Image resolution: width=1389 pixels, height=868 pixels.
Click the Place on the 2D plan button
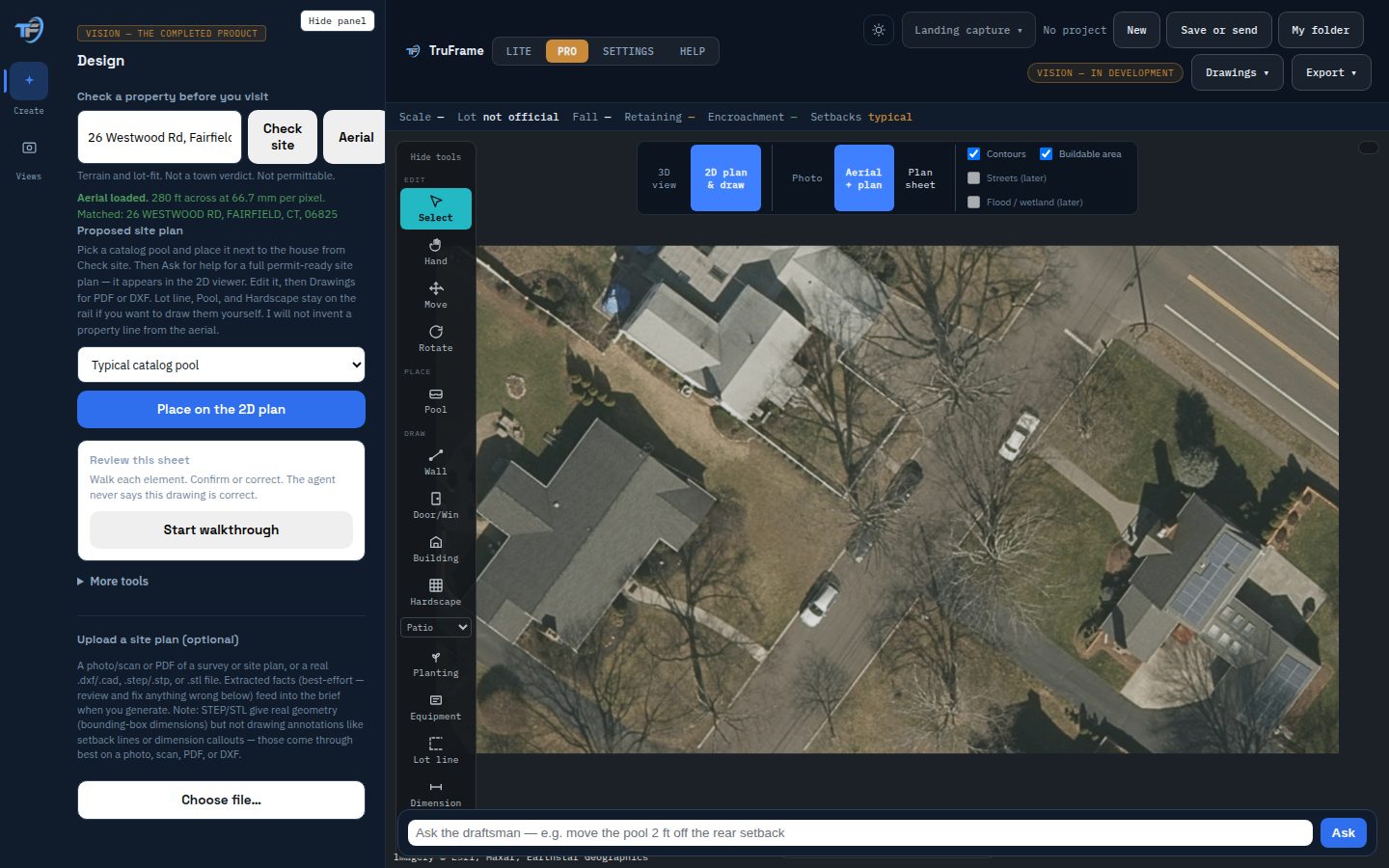pyautogui.click(x=221, y=409)
